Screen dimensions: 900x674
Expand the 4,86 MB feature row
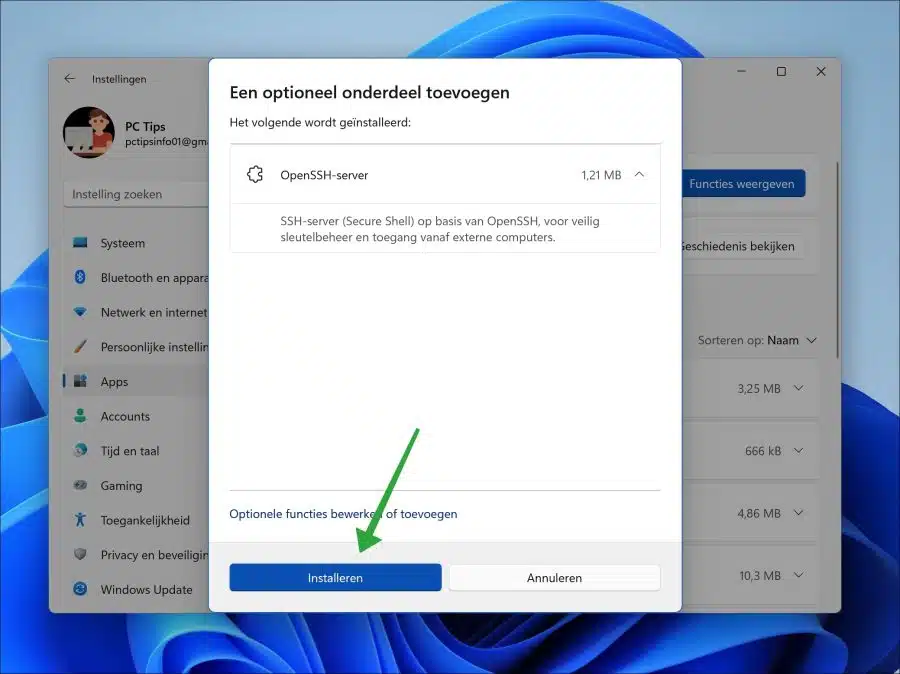[798, 513]
